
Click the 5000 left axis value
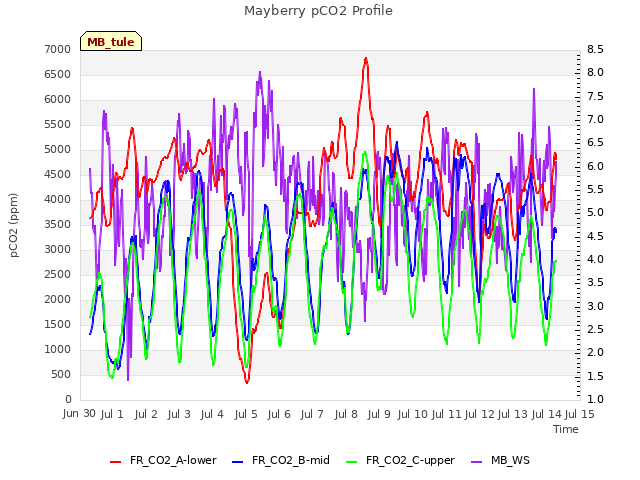tap(58, 149)
